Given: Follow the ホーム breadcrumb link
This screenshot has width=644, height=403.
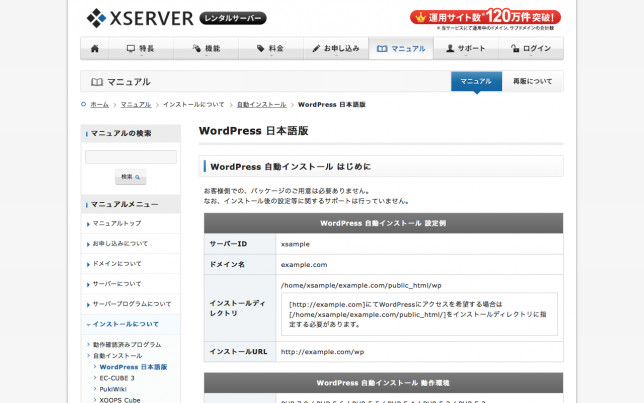Looking at the screenshot, I should 99,105.
